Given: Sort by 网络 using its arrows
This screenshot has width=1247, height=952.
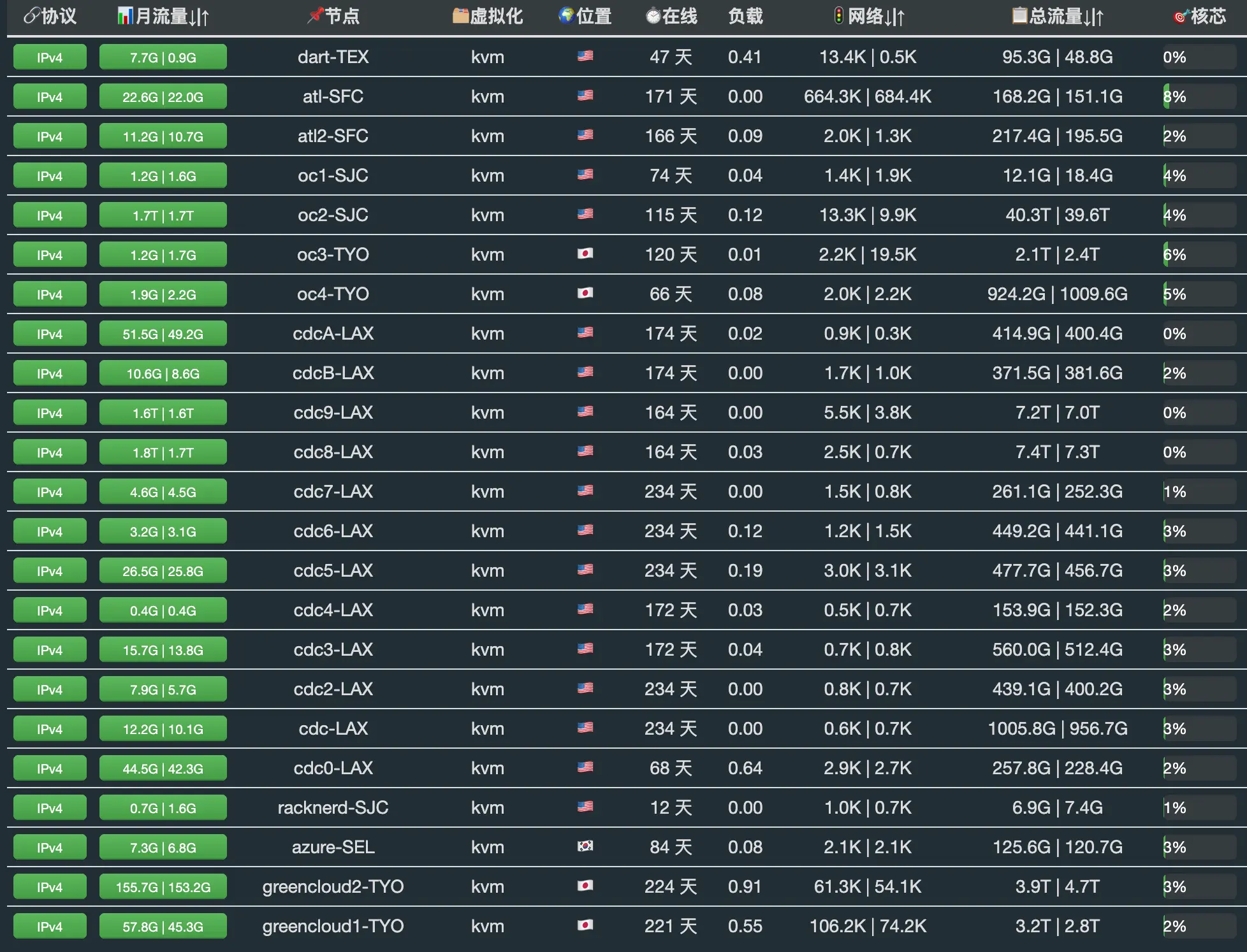Looking at the screenshot, I should point(894,17).
